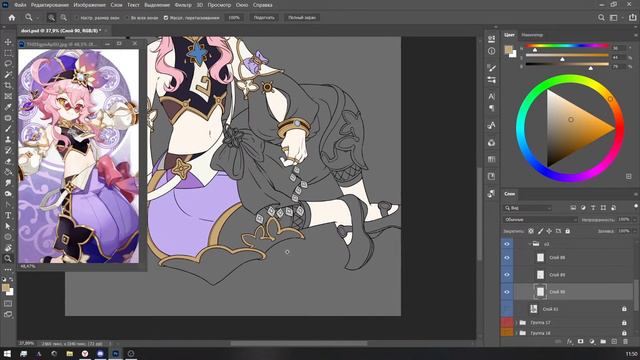Filter layers by type (T icon)
Screen dimensions: 640x360
click(593, 208)
